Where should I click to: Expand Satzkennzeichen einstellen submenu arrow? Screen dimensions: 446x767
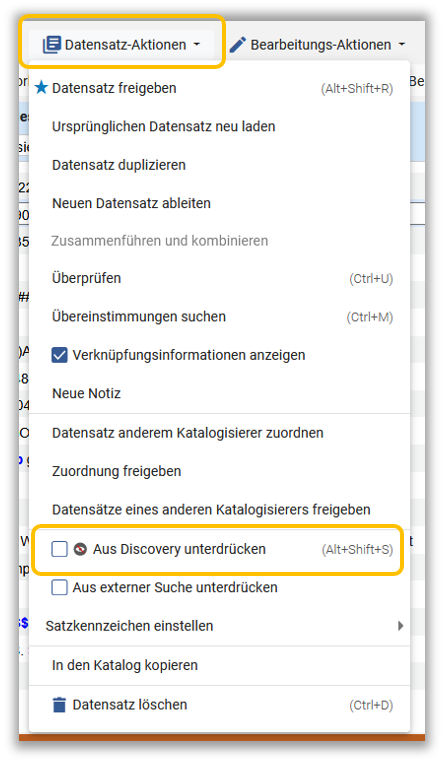(401, 626)
